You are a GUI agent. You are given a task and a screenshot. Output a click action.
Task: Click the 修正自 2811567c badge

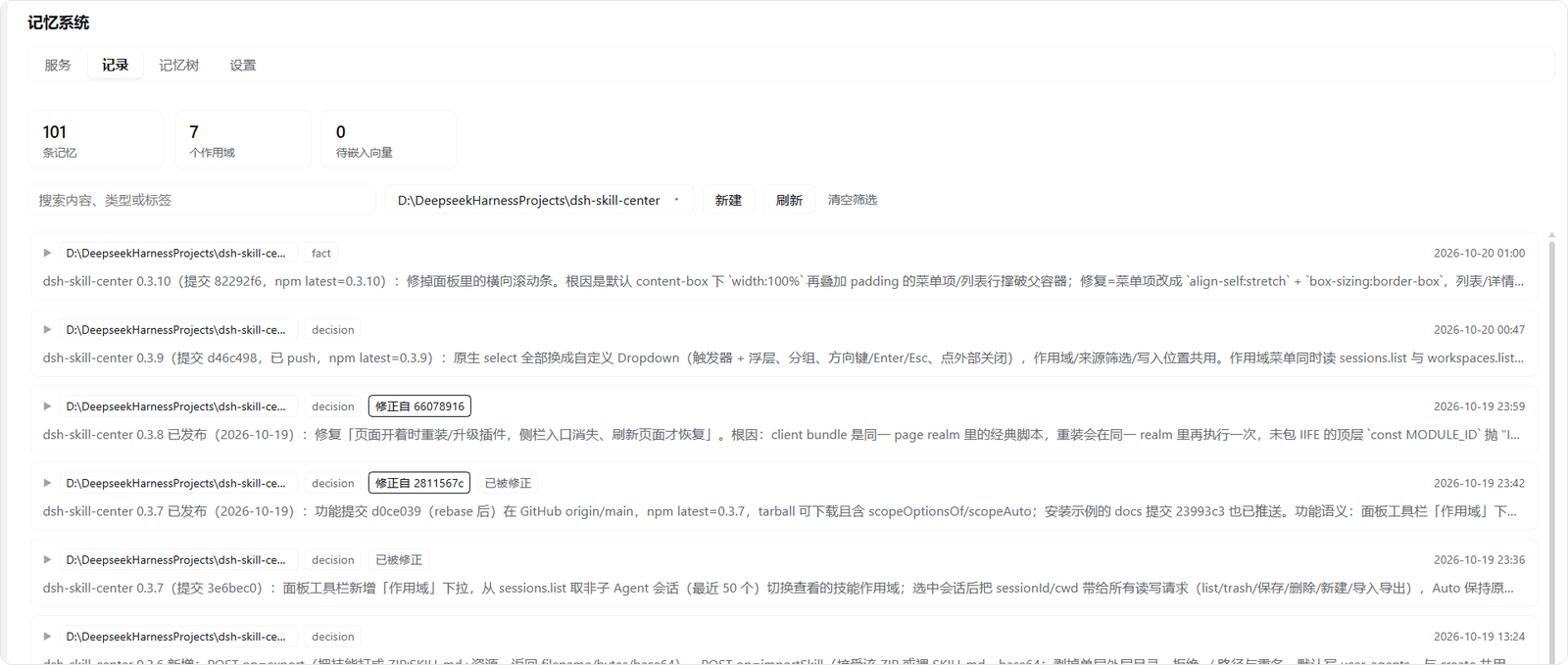[x=419, y=483]
